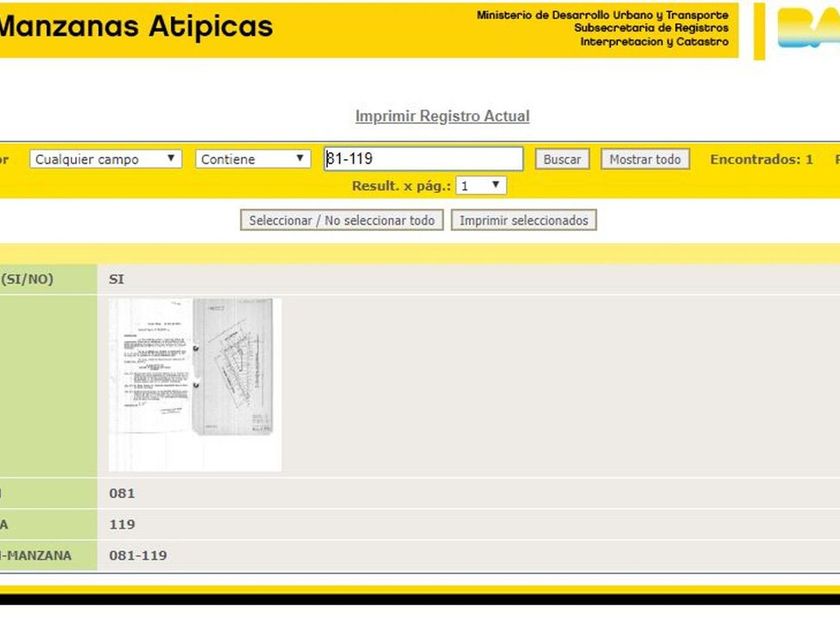Screen dimensions: 840x630
Task: Click the value 119
Action: click(122, 524)
